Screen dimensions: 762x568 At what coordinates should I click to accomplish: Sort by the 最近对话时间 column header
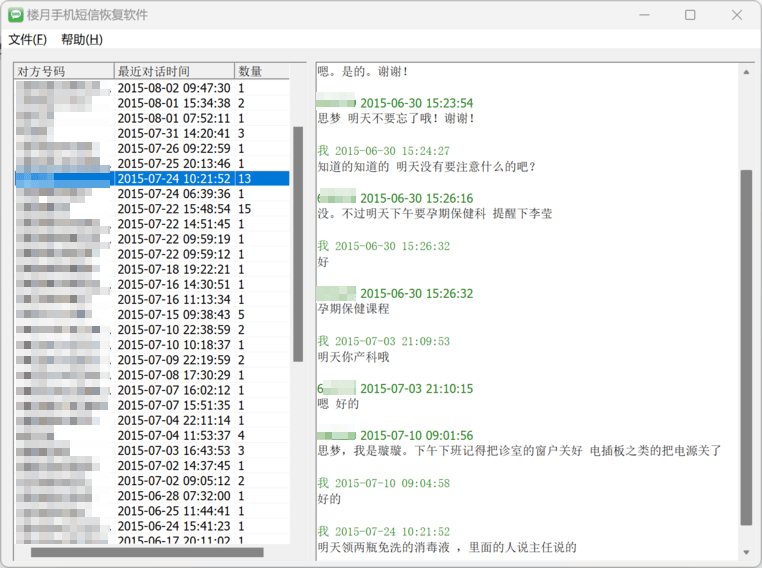(x=173, y=71)
